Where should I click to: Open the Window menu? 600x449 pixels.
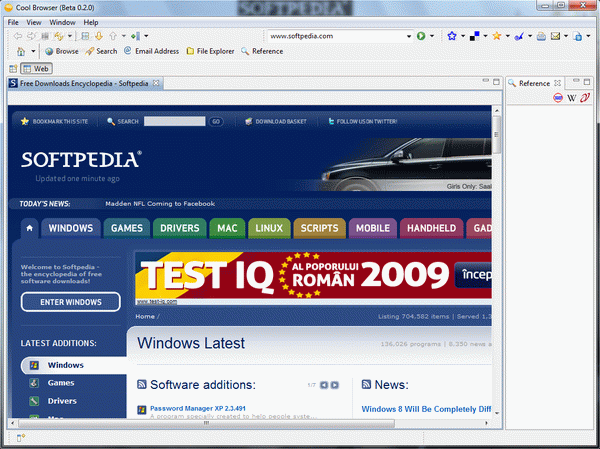(x=62, y=22)
